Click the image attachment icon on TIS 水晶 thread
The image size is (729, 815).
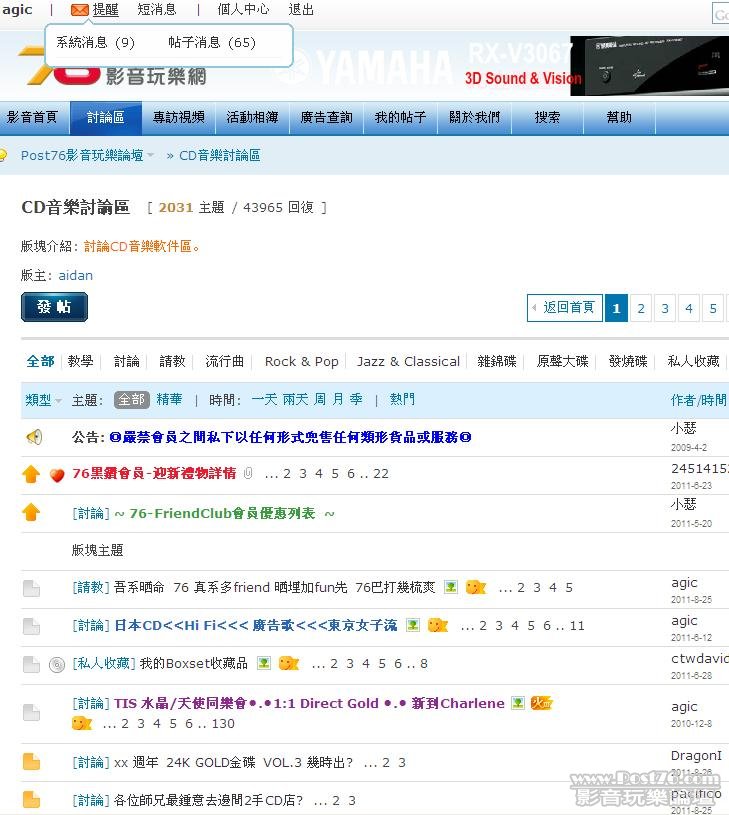(x=518, y=703)
